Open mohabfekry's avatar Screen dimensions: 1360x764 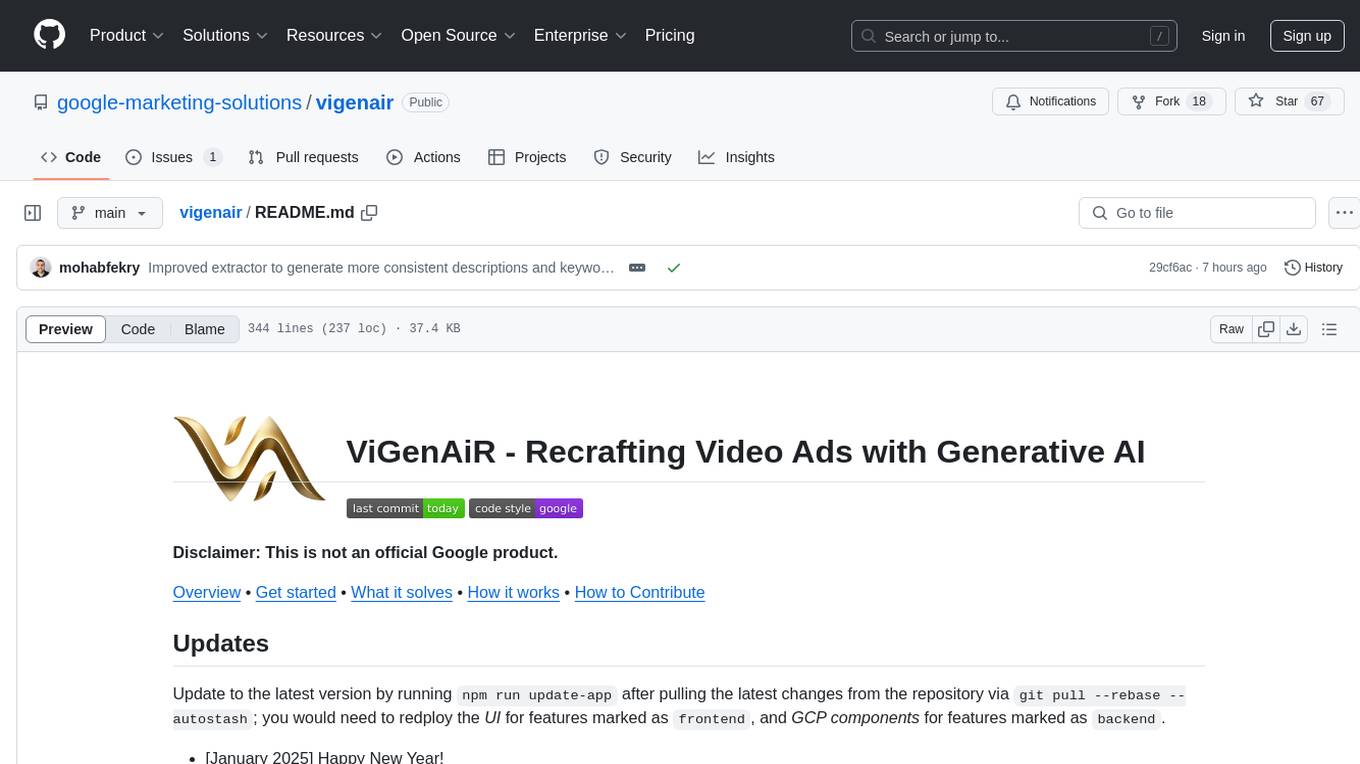[41, 267]
